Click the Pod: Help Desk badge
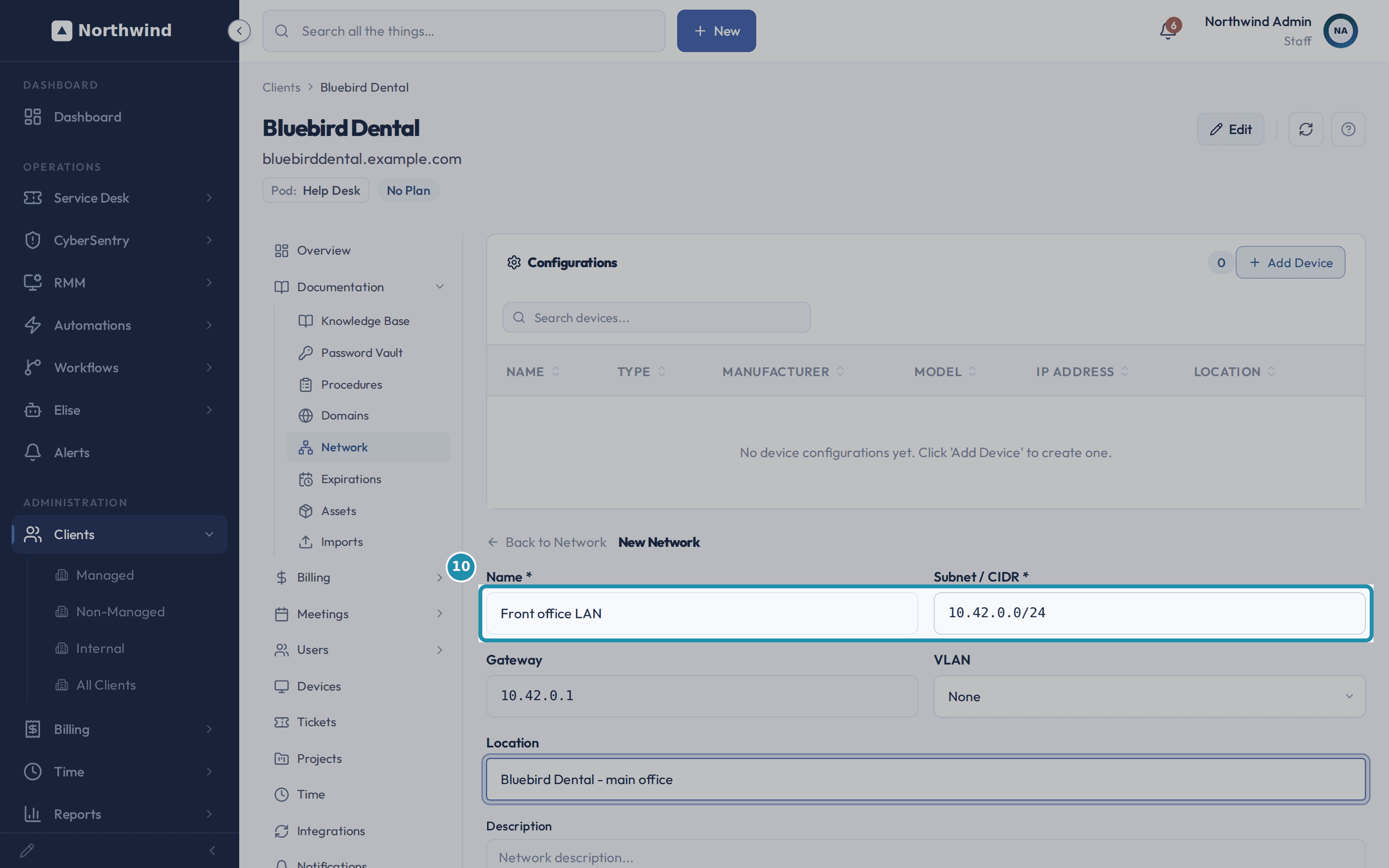Screen dimensions: 1389x868 coord(316,190)
